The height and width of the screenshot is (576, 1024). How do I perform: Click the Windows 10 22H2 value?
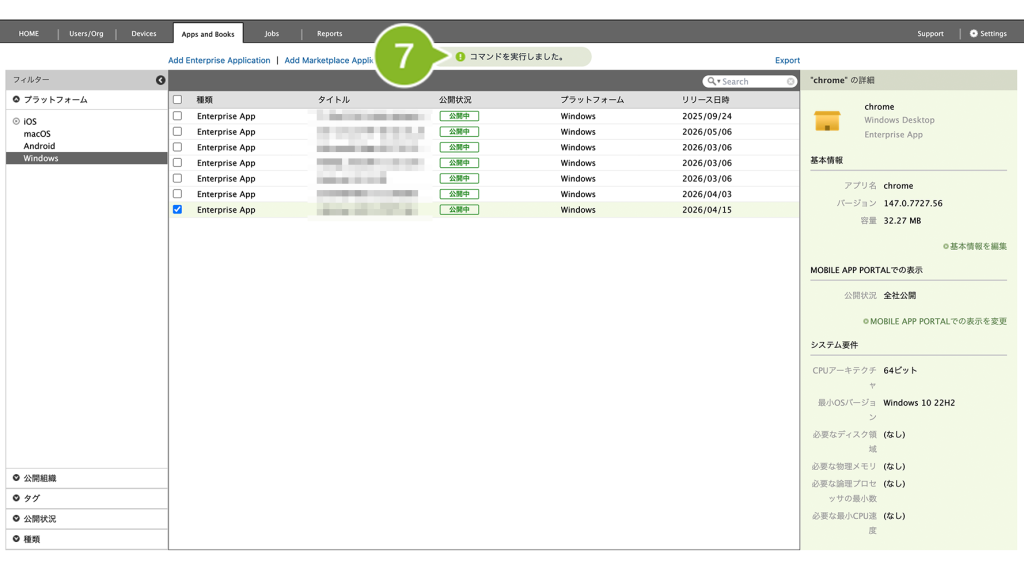[x=919, y=403]
